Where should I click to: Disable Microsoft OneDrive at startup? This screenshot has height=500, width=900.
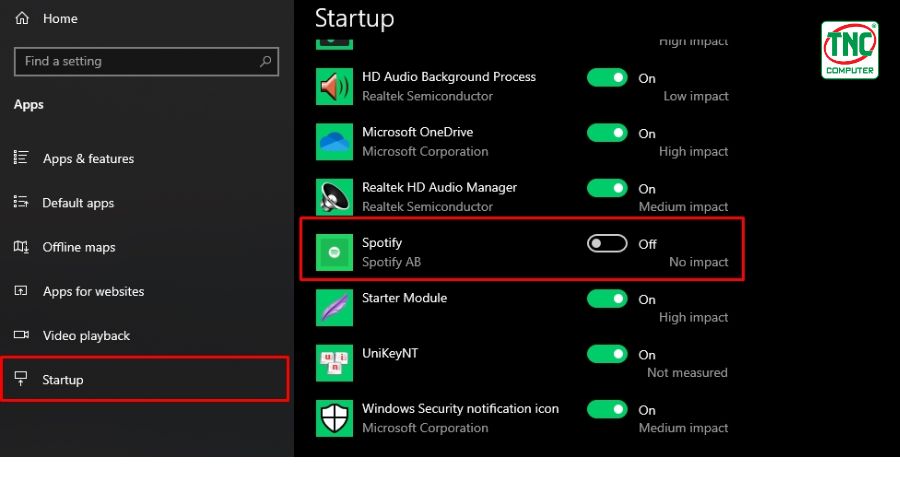(x=607, y=133)
